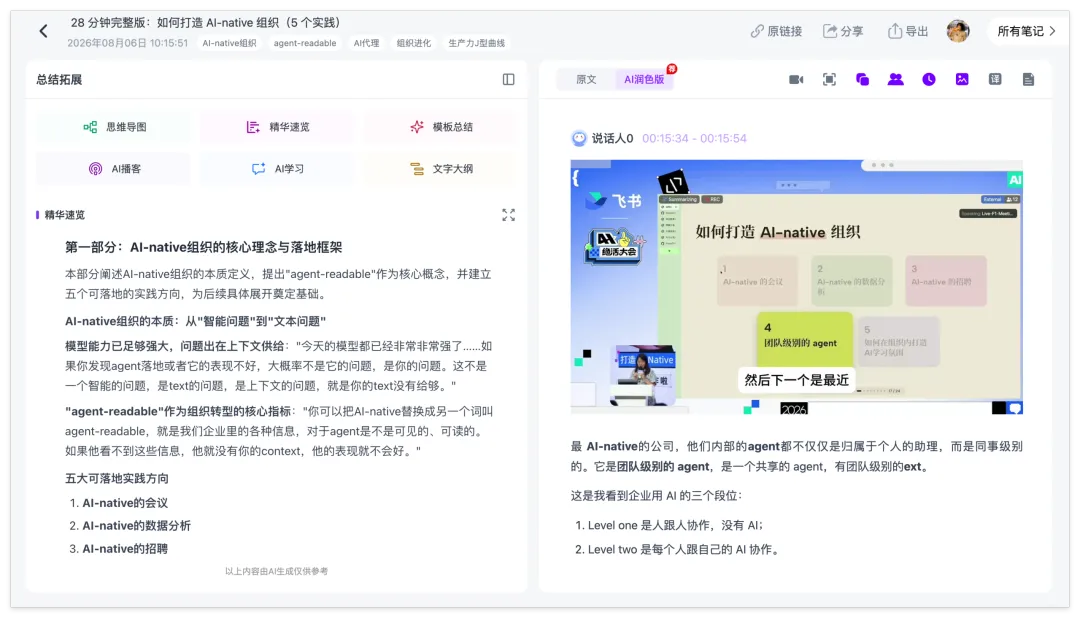Click the video camera icon
The height and width of the screenshot is (618, 1080).
[x=796, y=79]
